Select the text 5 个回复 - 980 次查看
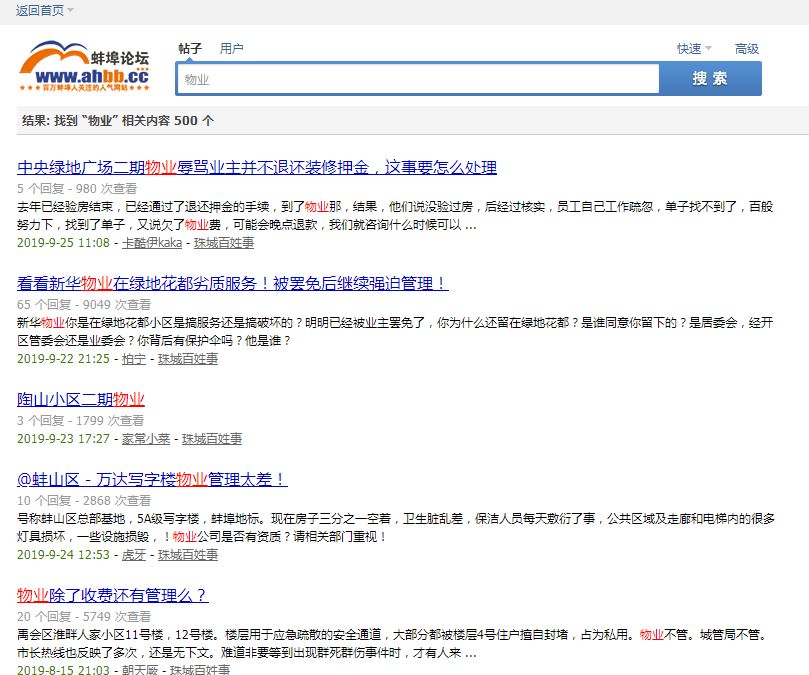 [x=77, y=188]
